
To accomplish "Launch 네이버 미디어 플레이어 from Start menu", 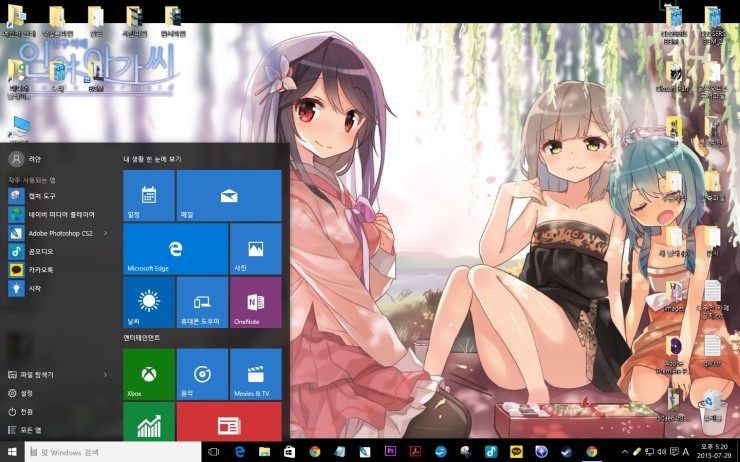I will click(x=59, y=215).
